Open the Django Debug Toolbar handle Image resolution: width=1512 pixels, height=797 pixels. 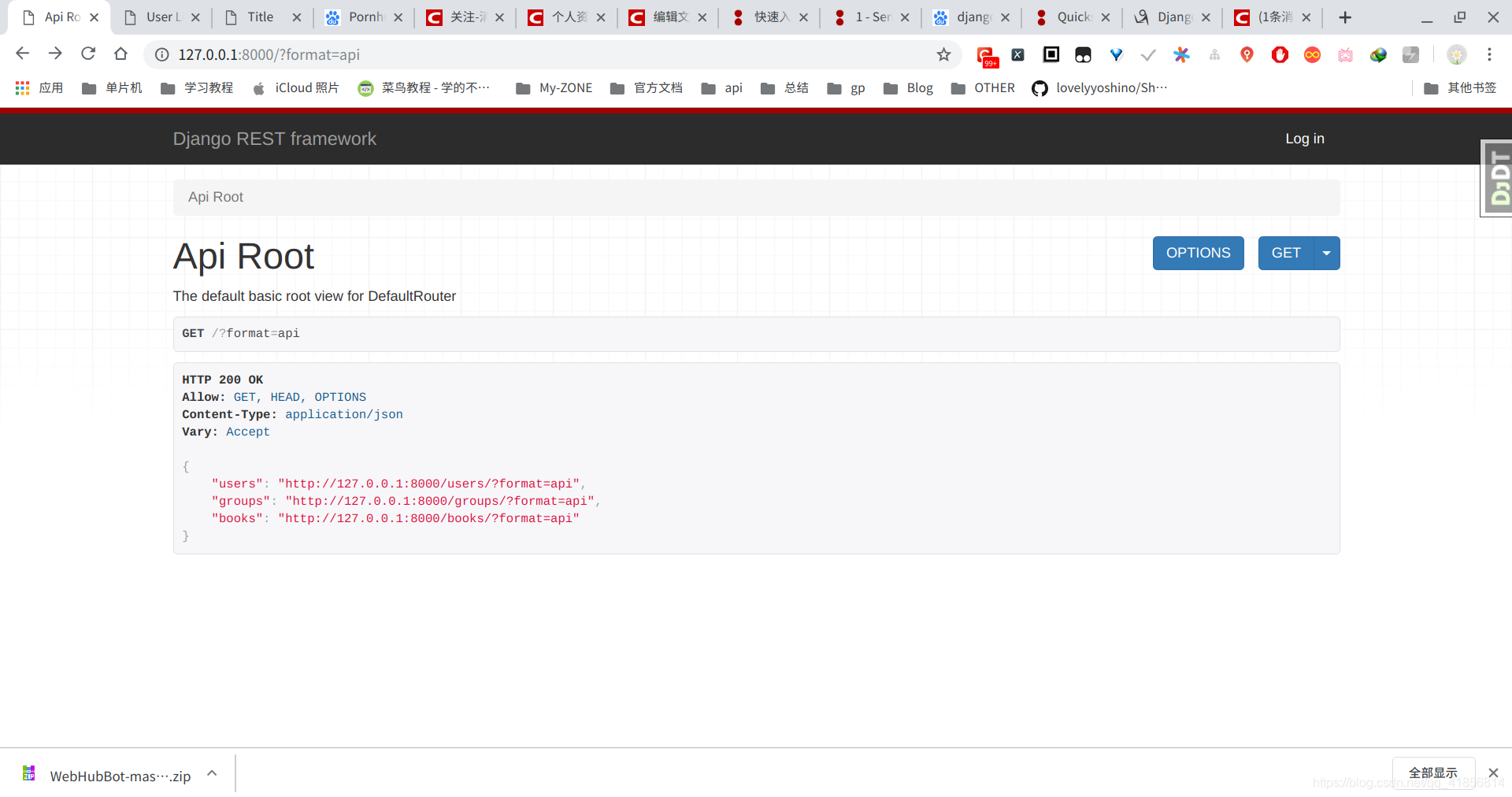(1497, 179)
